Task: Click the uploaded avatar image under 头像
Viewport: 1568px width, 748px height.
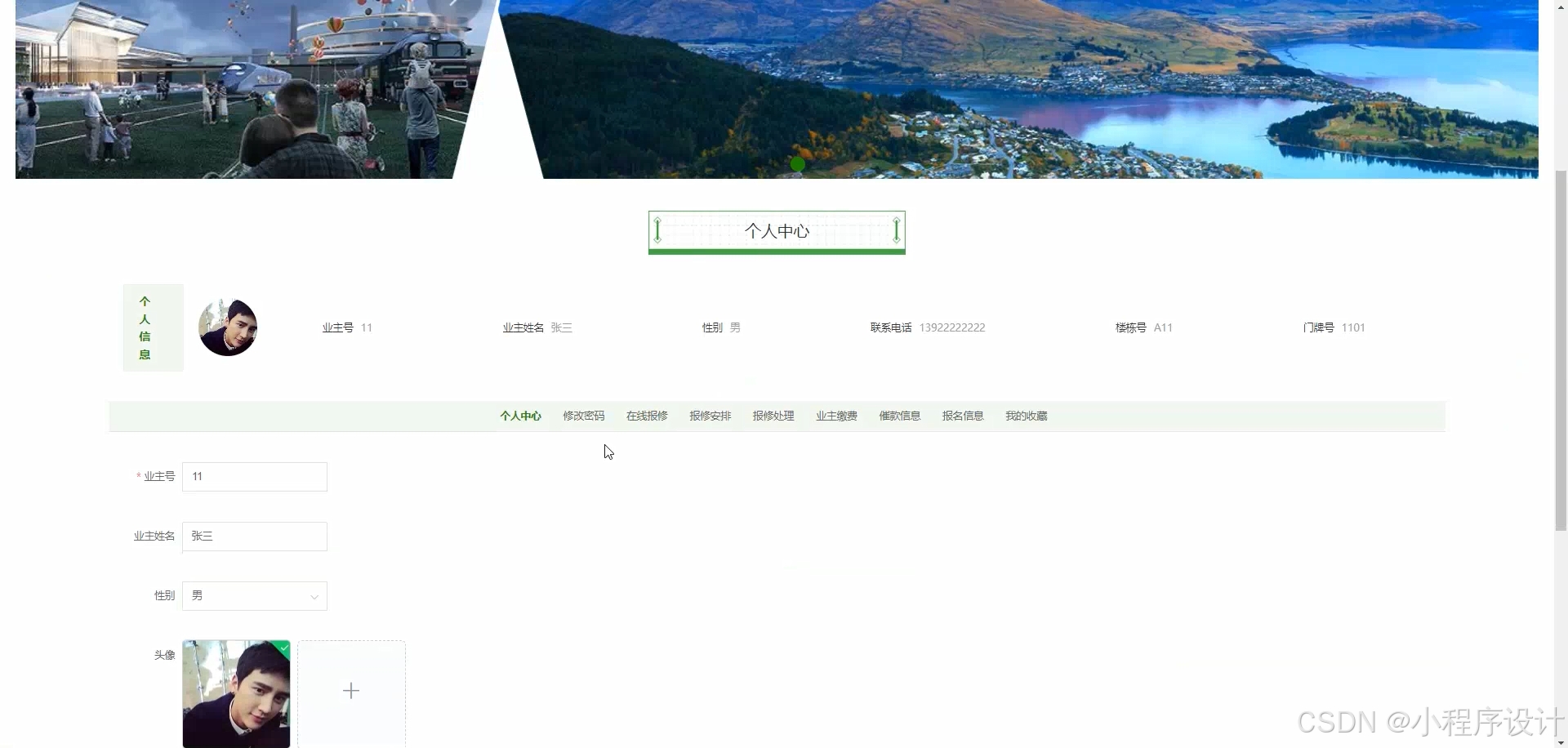Action: (x=236, y=693)
